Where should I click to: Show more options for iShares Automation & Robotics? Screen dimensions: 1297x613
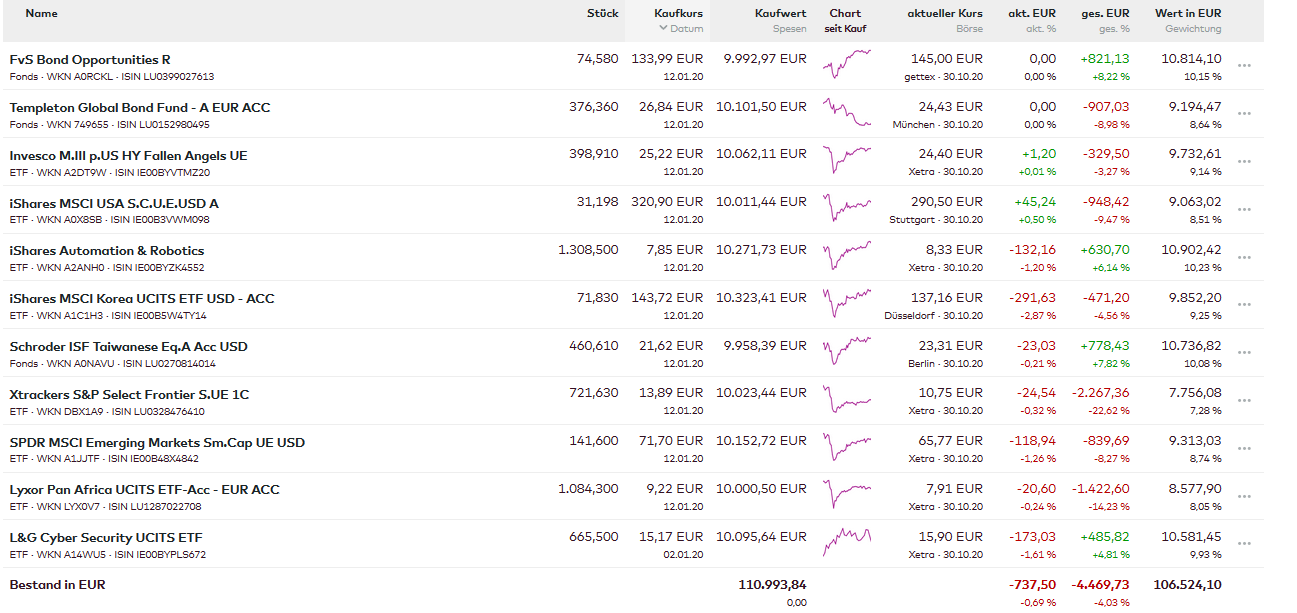[x=1244, y=257]
